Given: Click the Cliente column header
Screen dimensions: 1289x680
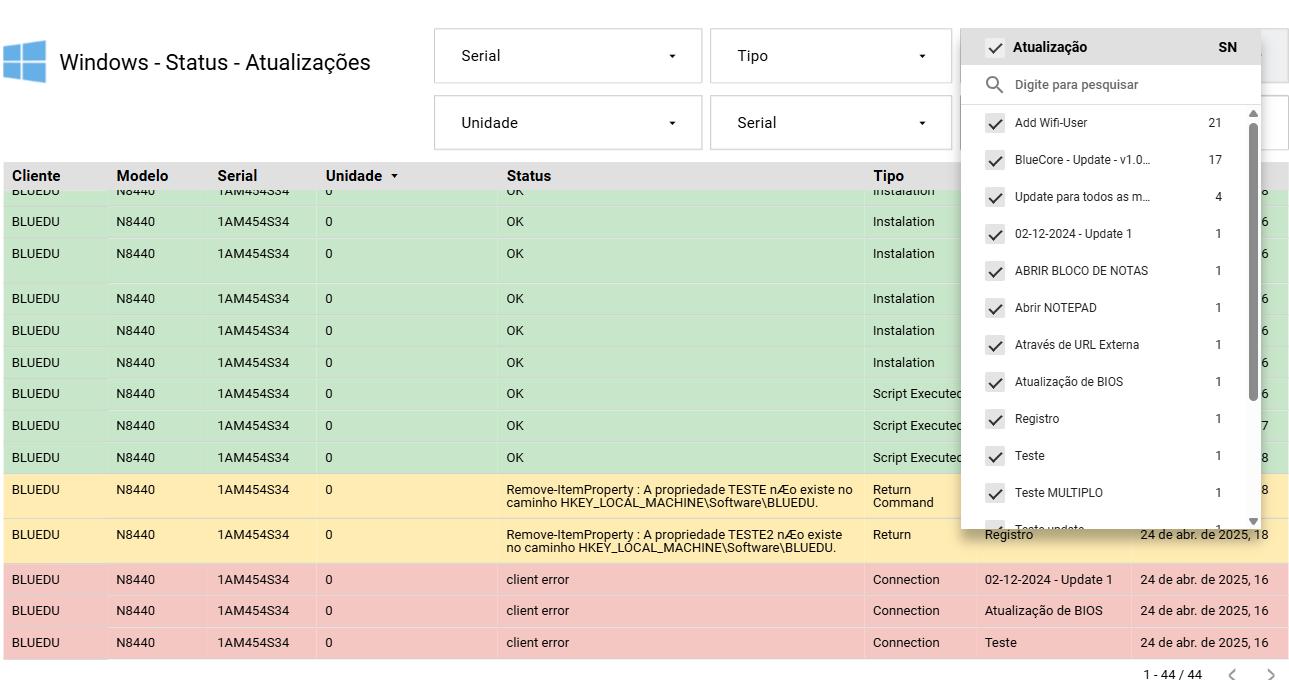Looking at the screenshot, I should pos(36,176).
